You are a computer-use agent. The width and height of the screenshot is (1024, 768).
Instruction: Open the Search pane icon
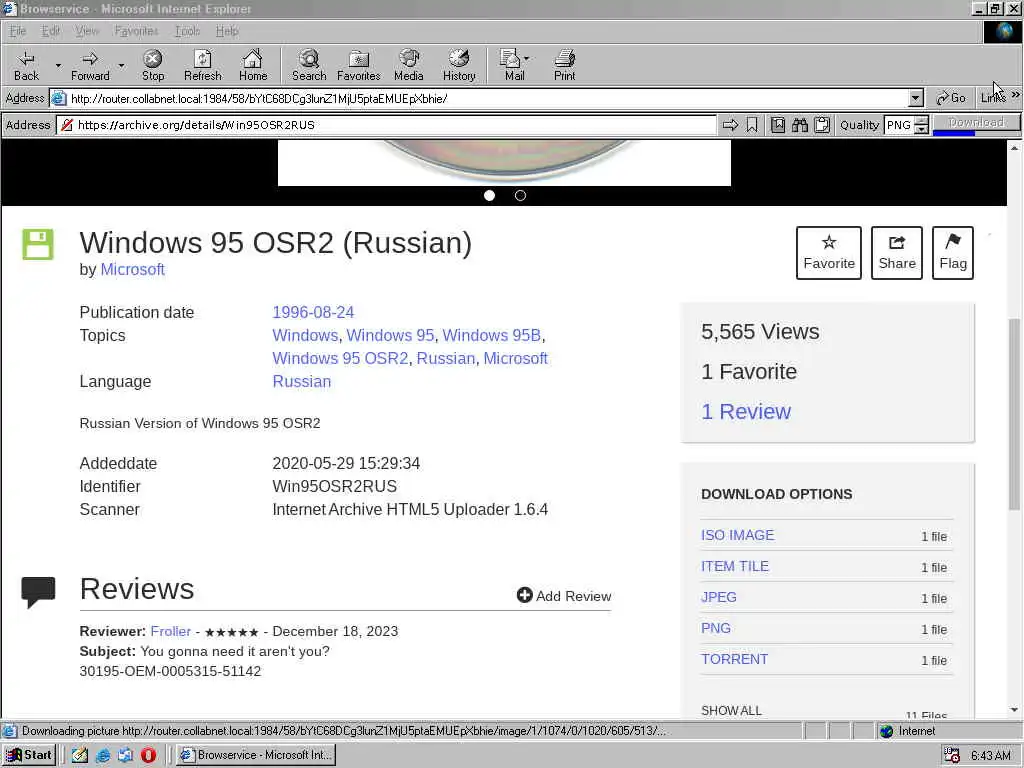[309, 65]
